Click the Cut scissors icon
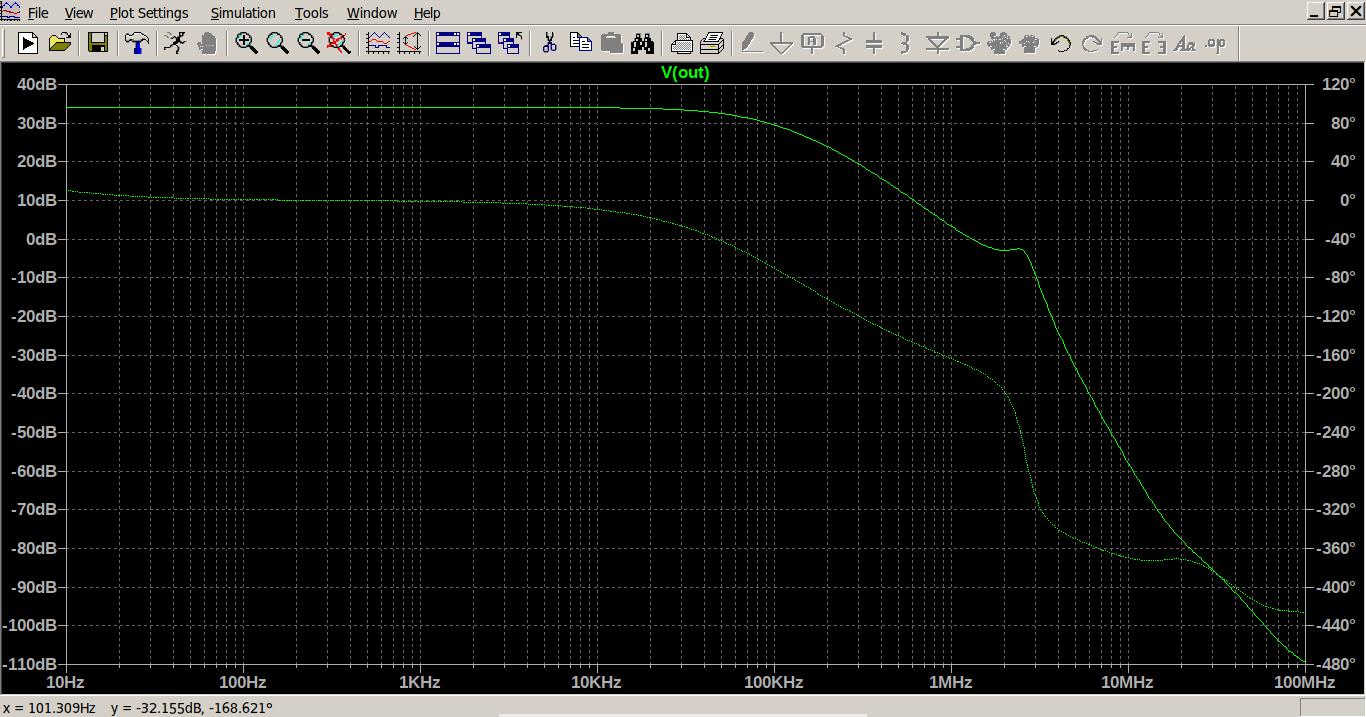The image size is (1366, 717). [x=549, y=43]
